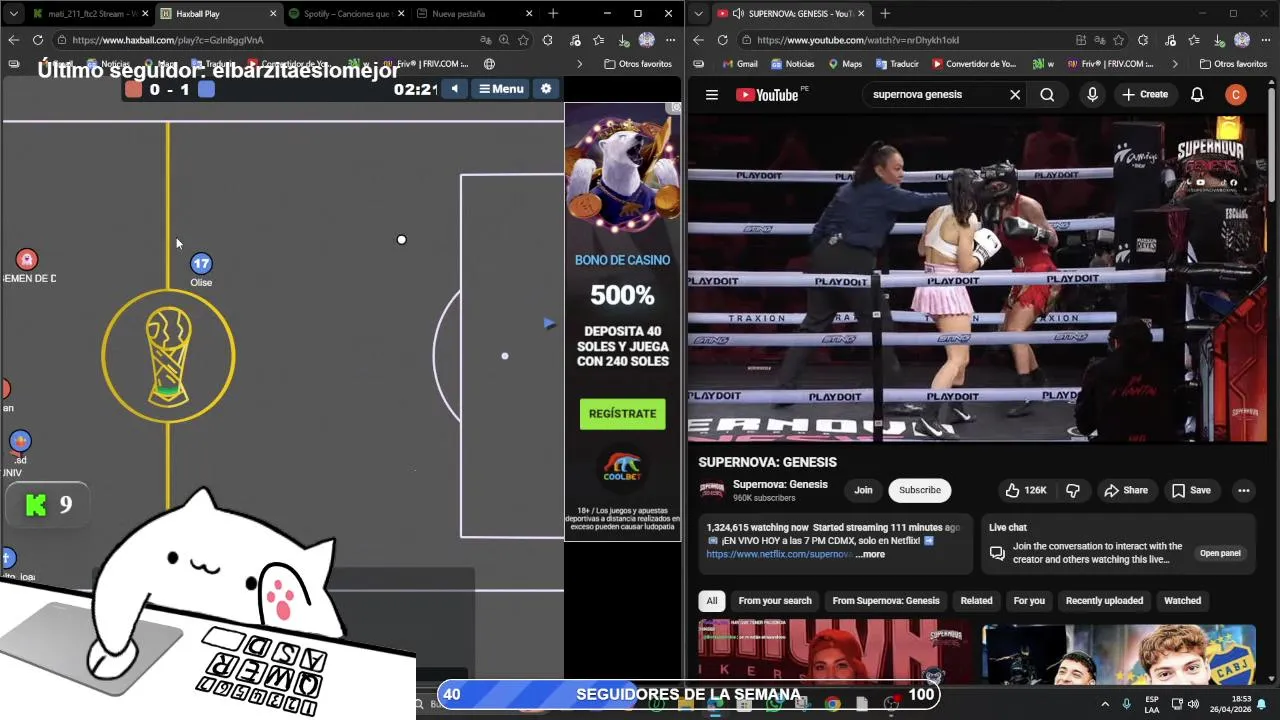Go back in Haxball browser window
This screenshot has height=720, width=1280.
(13, 40)
